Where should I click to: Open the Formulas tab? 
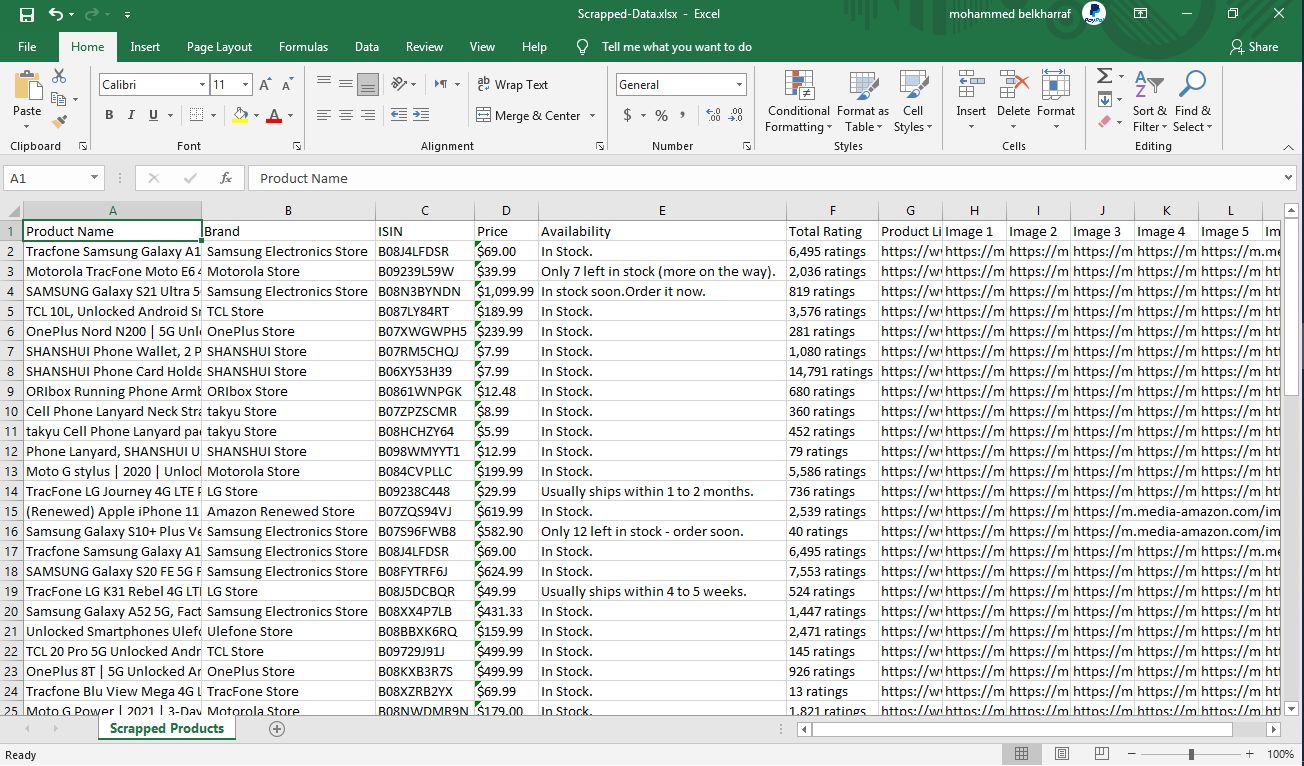303,47
